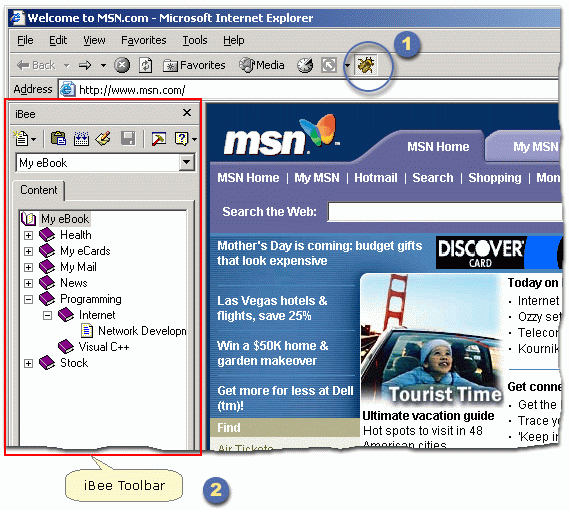Click the History clock icon
The height and width of the screenshot is (510, 570).
305,65
